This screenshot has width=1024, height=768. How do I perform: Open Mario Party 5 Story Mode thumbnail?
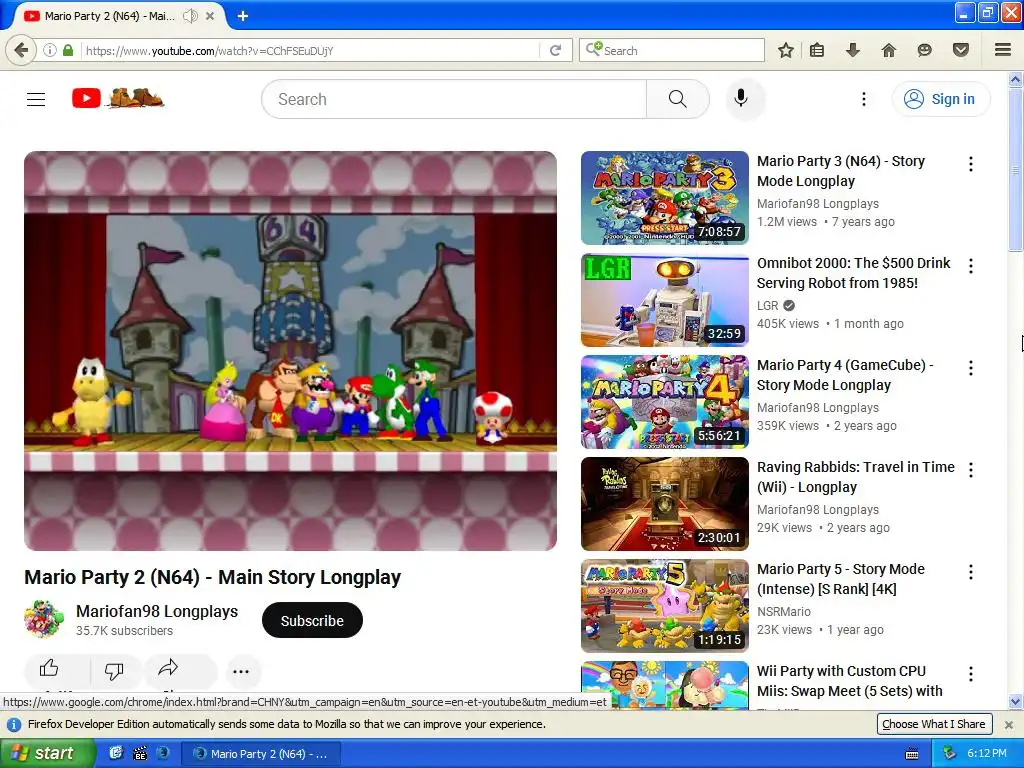coord(665,605)
